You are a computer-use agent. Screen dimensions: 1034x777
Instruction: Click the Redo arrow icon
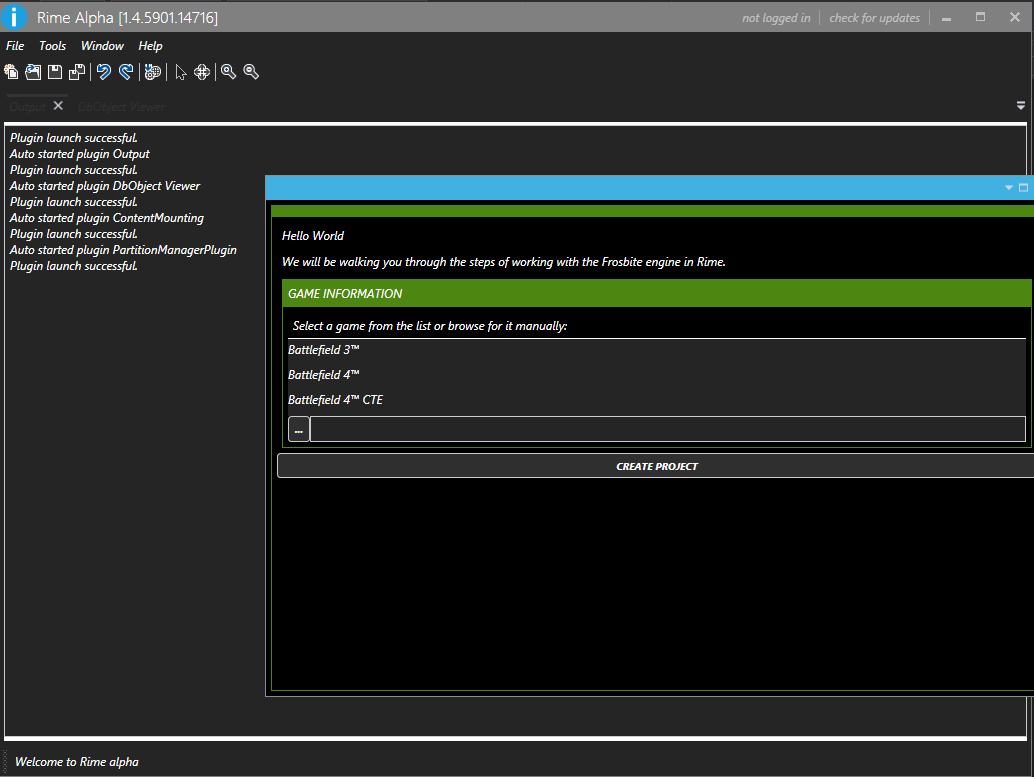click(x=126, y=72)
